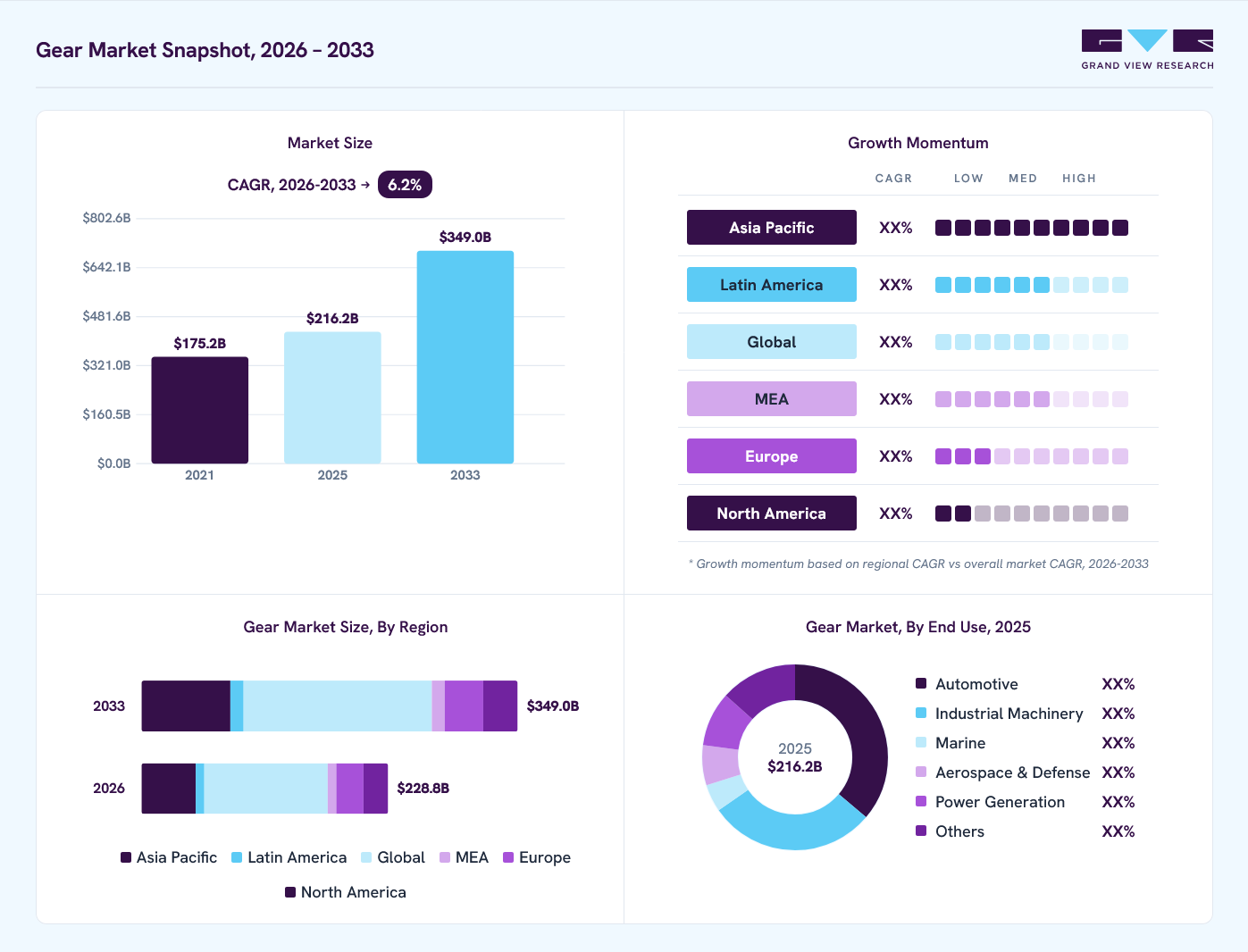
Task: Click the Automotive legend color swatch
Action: pyautogui.click(x=921, y=683)
